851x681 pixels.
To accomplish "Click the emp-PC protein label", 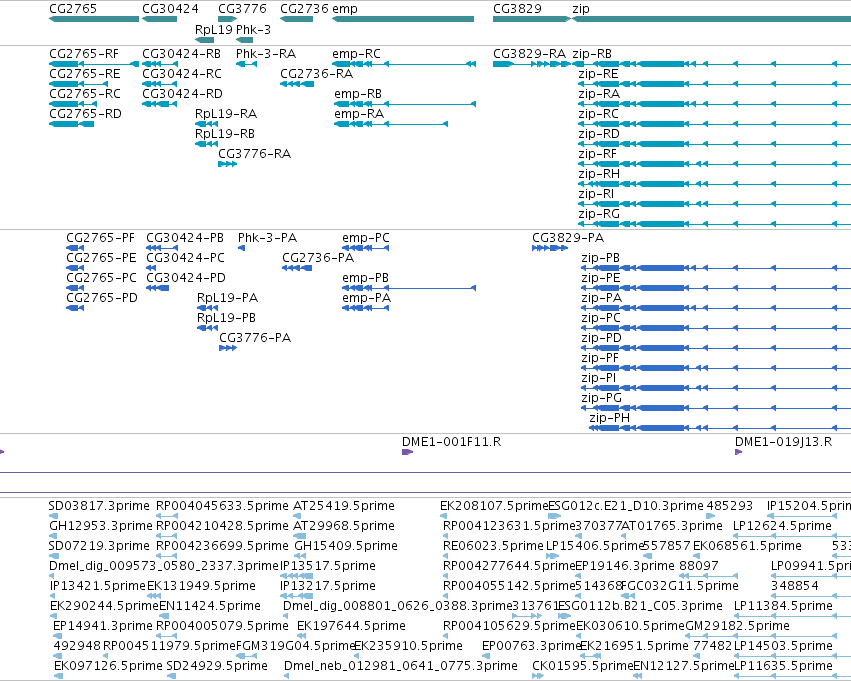I will tap(366, 238).
